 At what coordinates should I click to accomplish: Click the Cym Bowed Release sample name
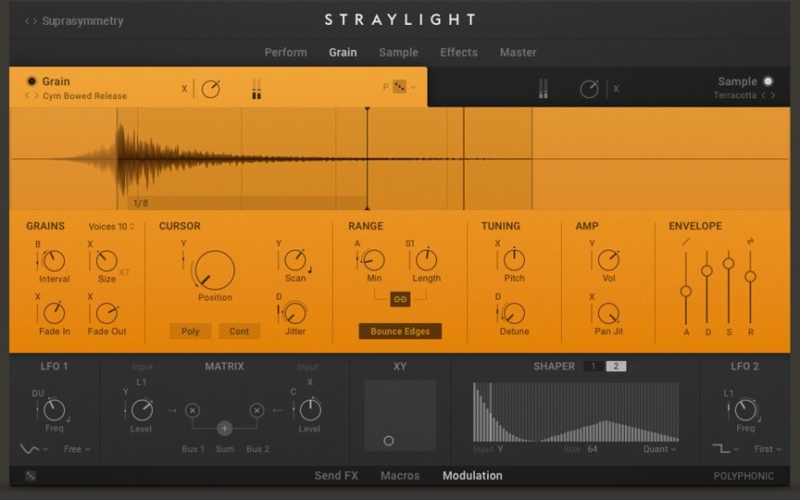click(x=85, y=96)
